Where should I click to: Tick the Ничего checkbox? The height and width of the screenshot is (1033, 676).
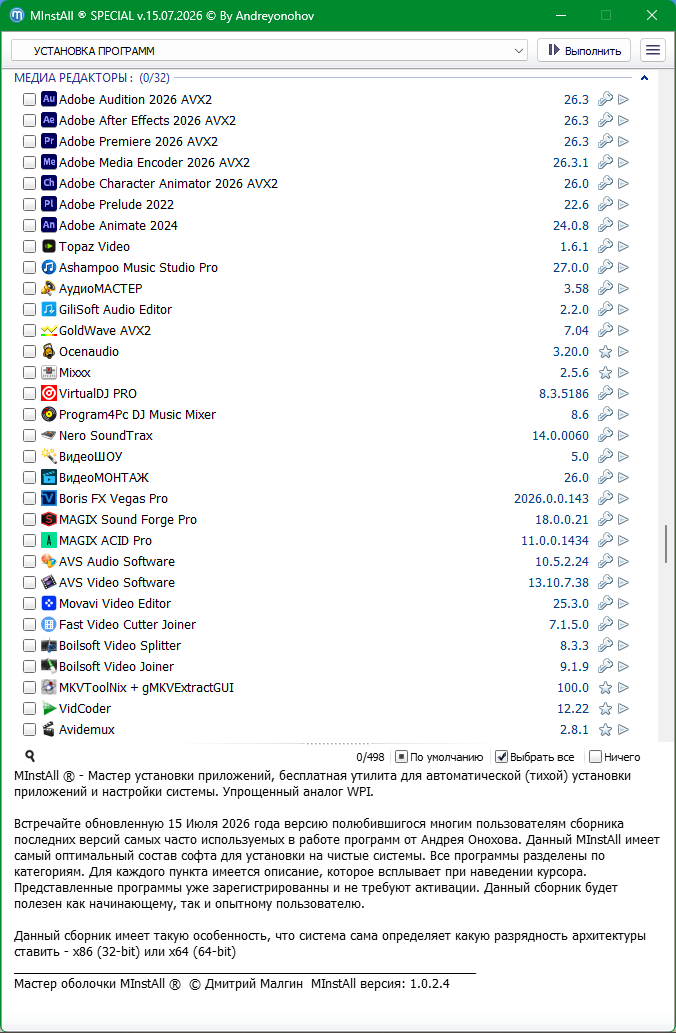coord(595,757)
